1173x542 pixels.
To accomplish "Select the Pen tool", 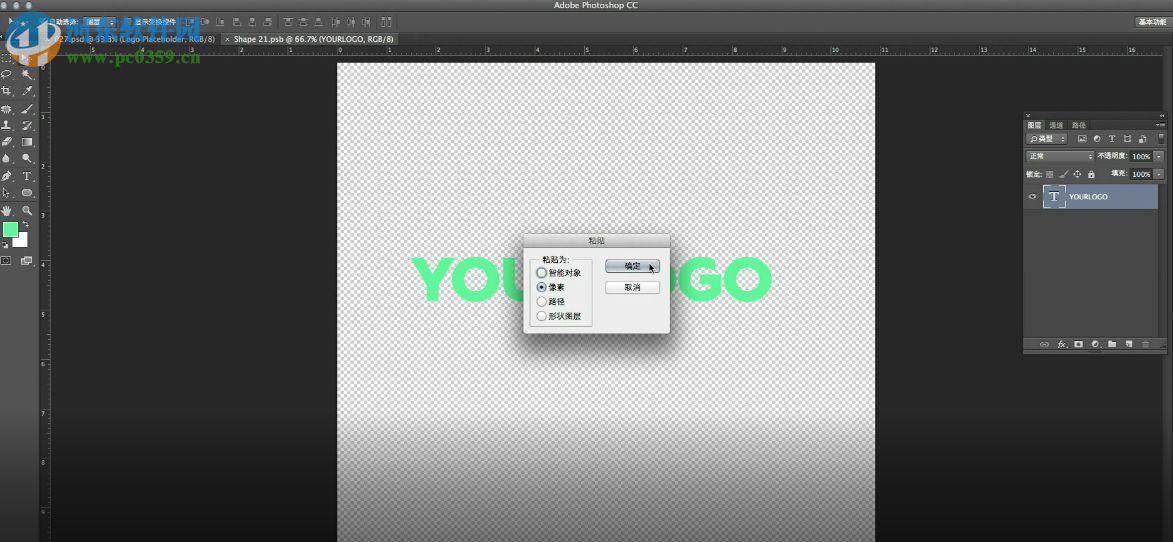I will pyautogui.click(x=7, y=176).
